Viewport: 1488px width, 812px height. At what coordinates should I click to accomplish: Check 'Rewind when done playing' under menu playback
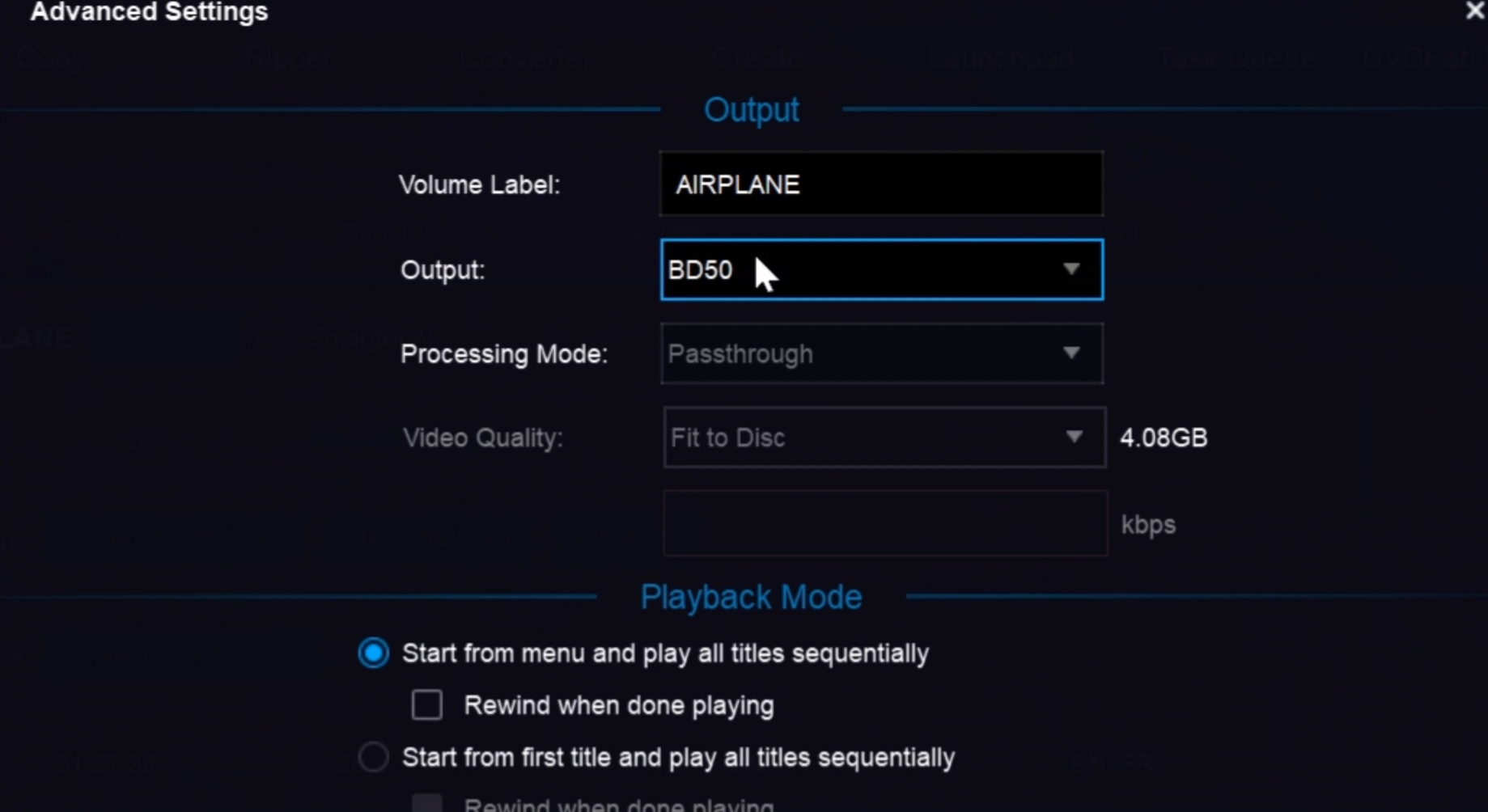(426, 704)
